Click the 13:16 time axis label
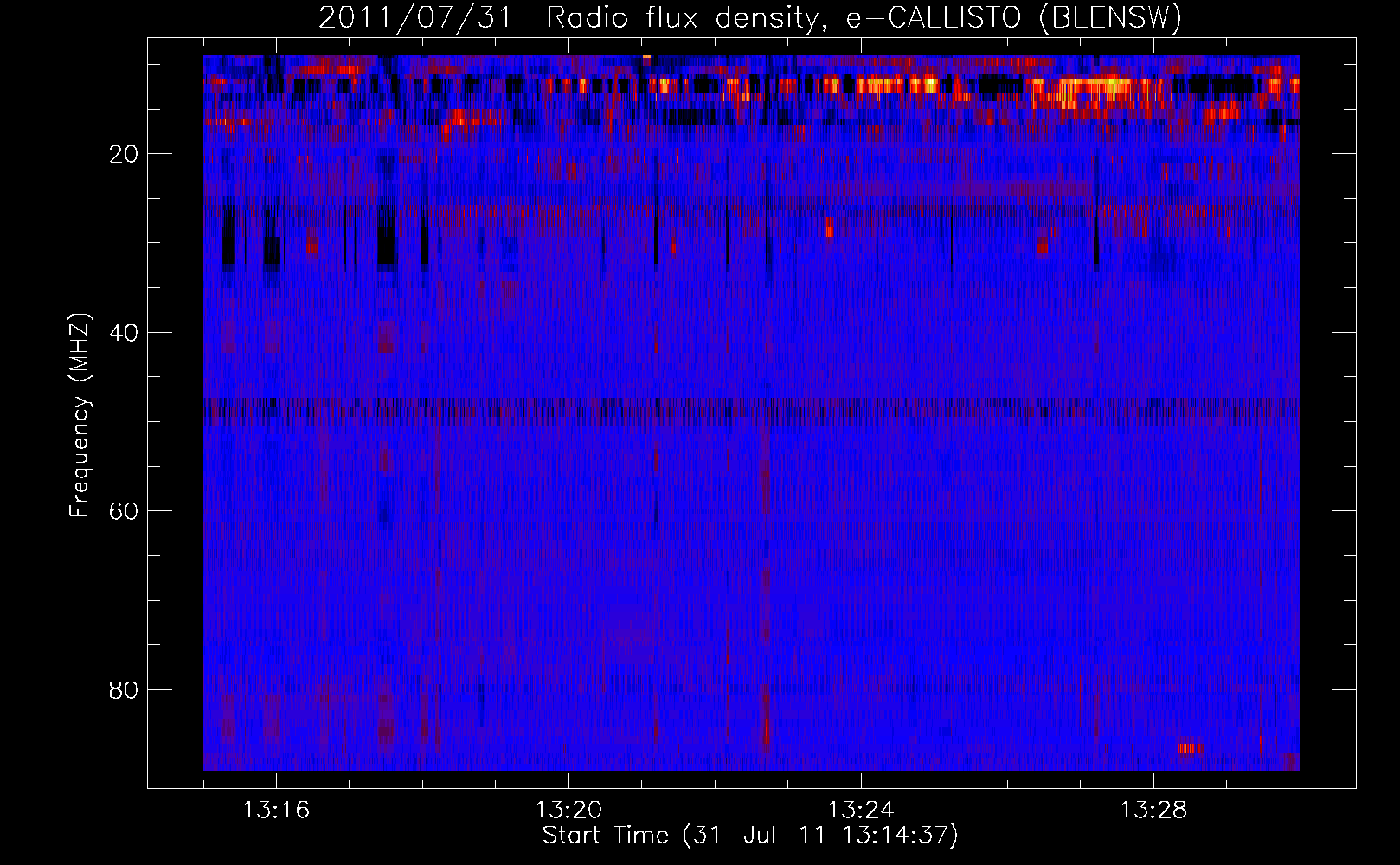 [276, 811]
